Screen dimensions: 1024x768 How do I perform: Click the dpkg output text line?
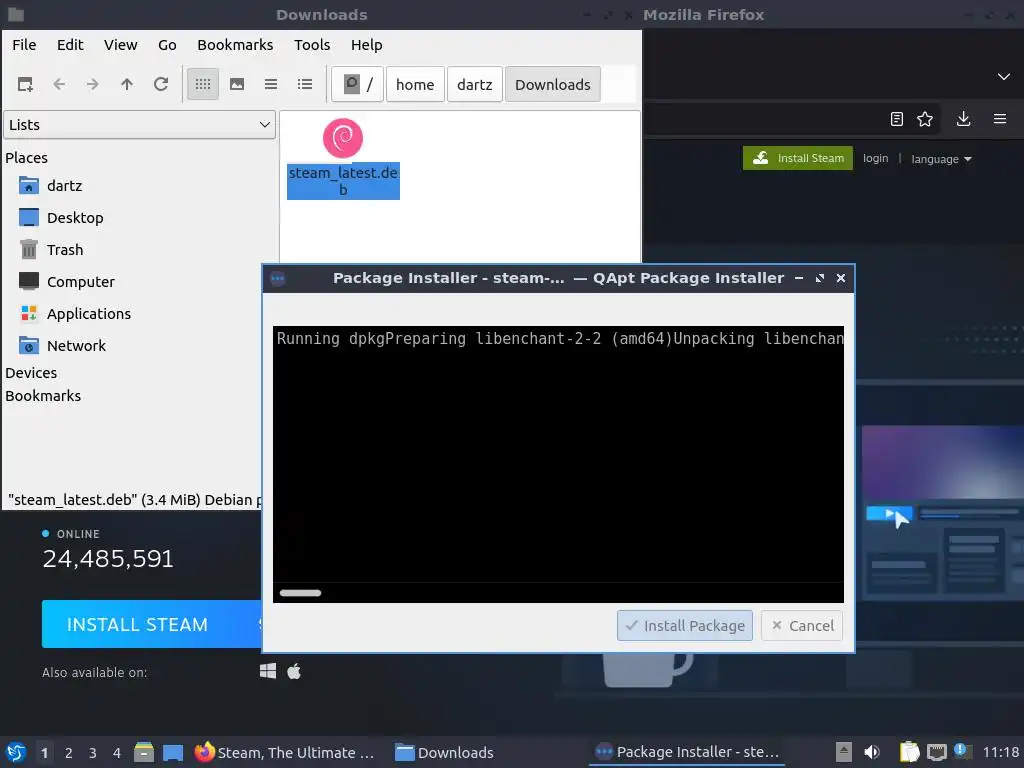(x=560, y=339)
